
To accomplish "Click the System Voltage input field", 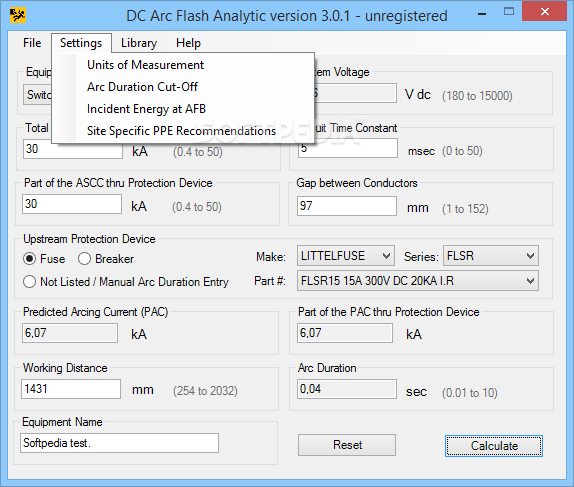I will coord(354,93).
